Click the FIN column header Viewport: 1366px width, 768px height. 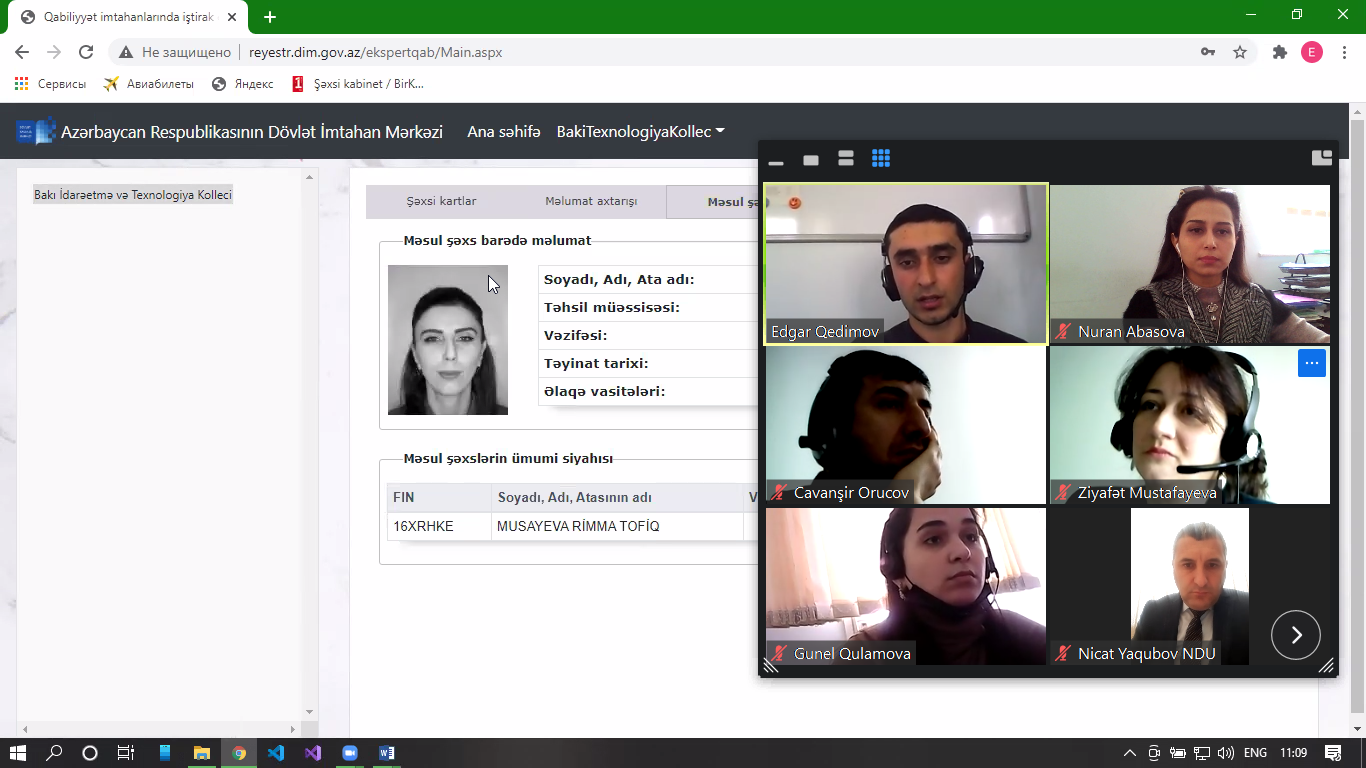439,498
